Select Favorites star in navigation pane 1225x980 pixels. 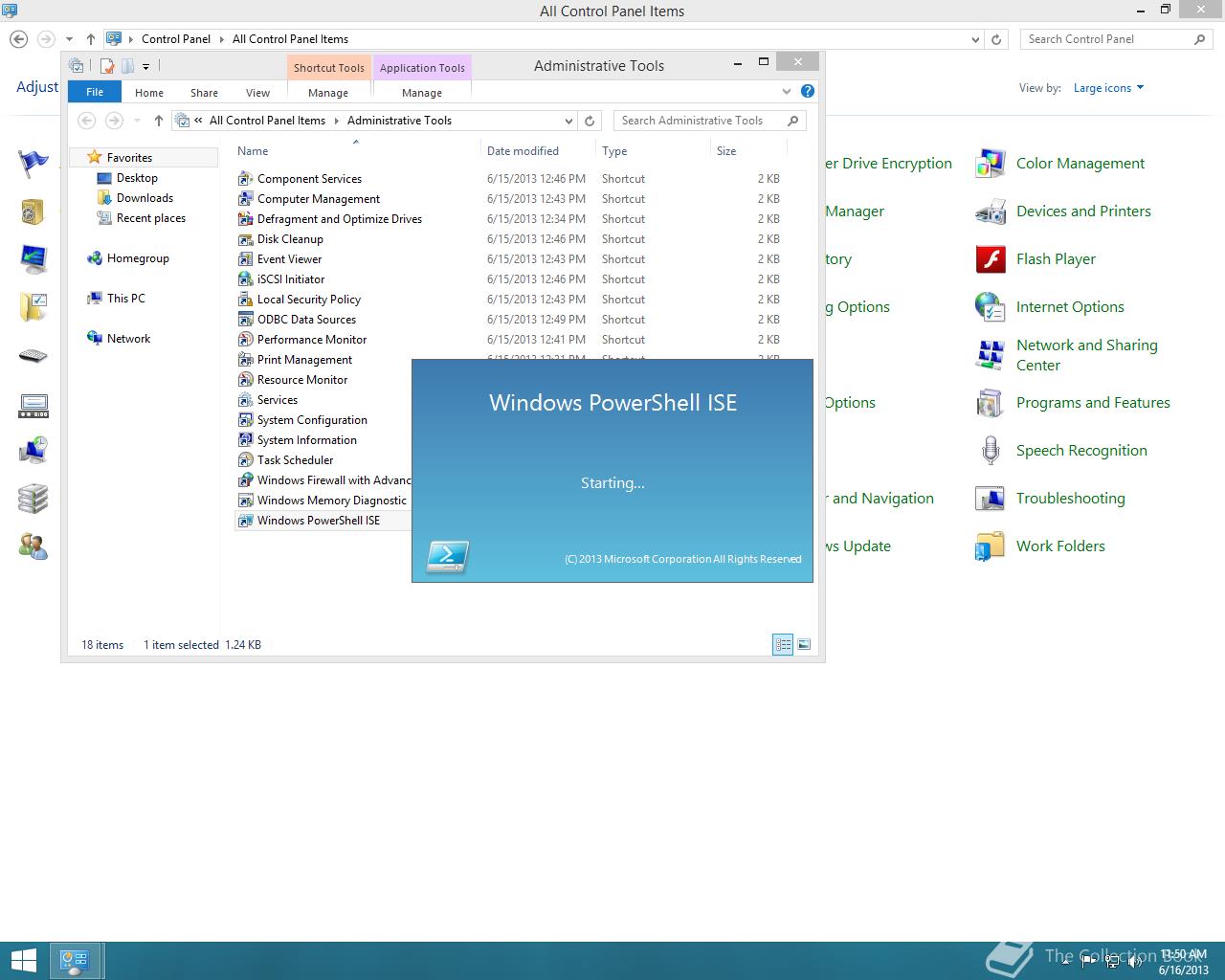[x=94, y=157]
